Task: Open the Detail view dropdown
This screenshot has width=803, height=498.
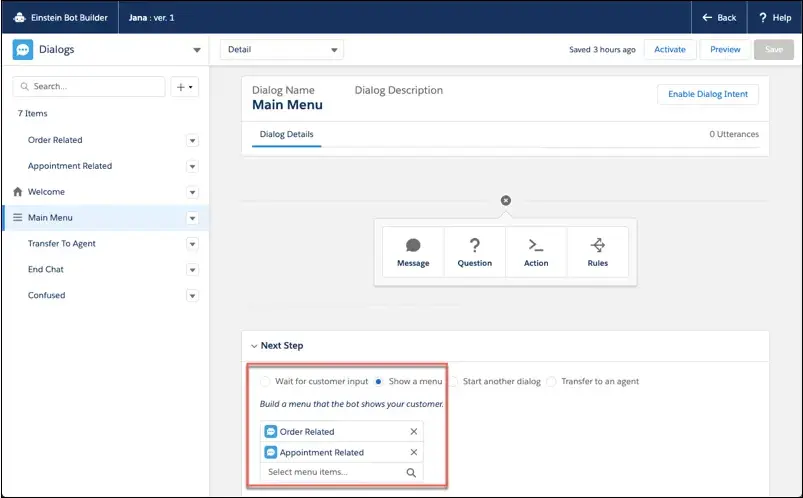Action: (x=281, y=49)
